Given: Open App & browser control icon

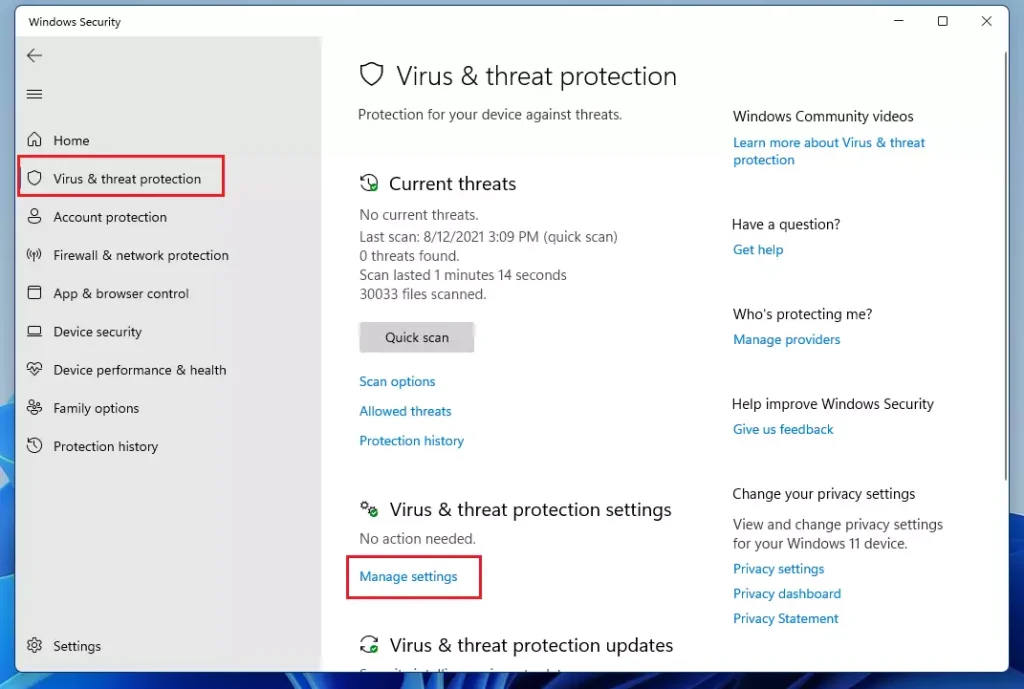Looking at the screenshot, I should [x=35, y=293].
